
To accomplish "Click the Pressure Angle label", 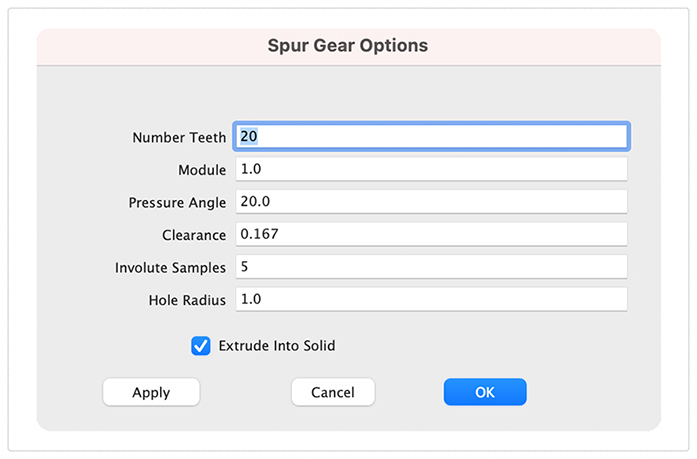I will coord(177,202).
